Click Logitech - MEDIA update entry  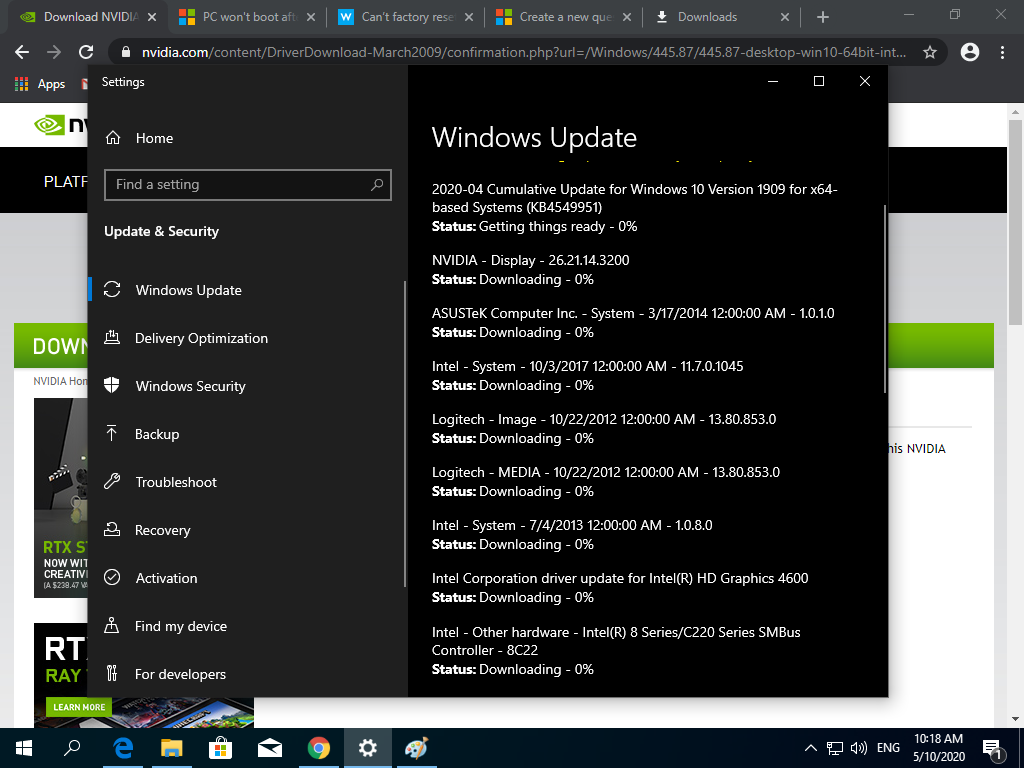click(605, 472)
